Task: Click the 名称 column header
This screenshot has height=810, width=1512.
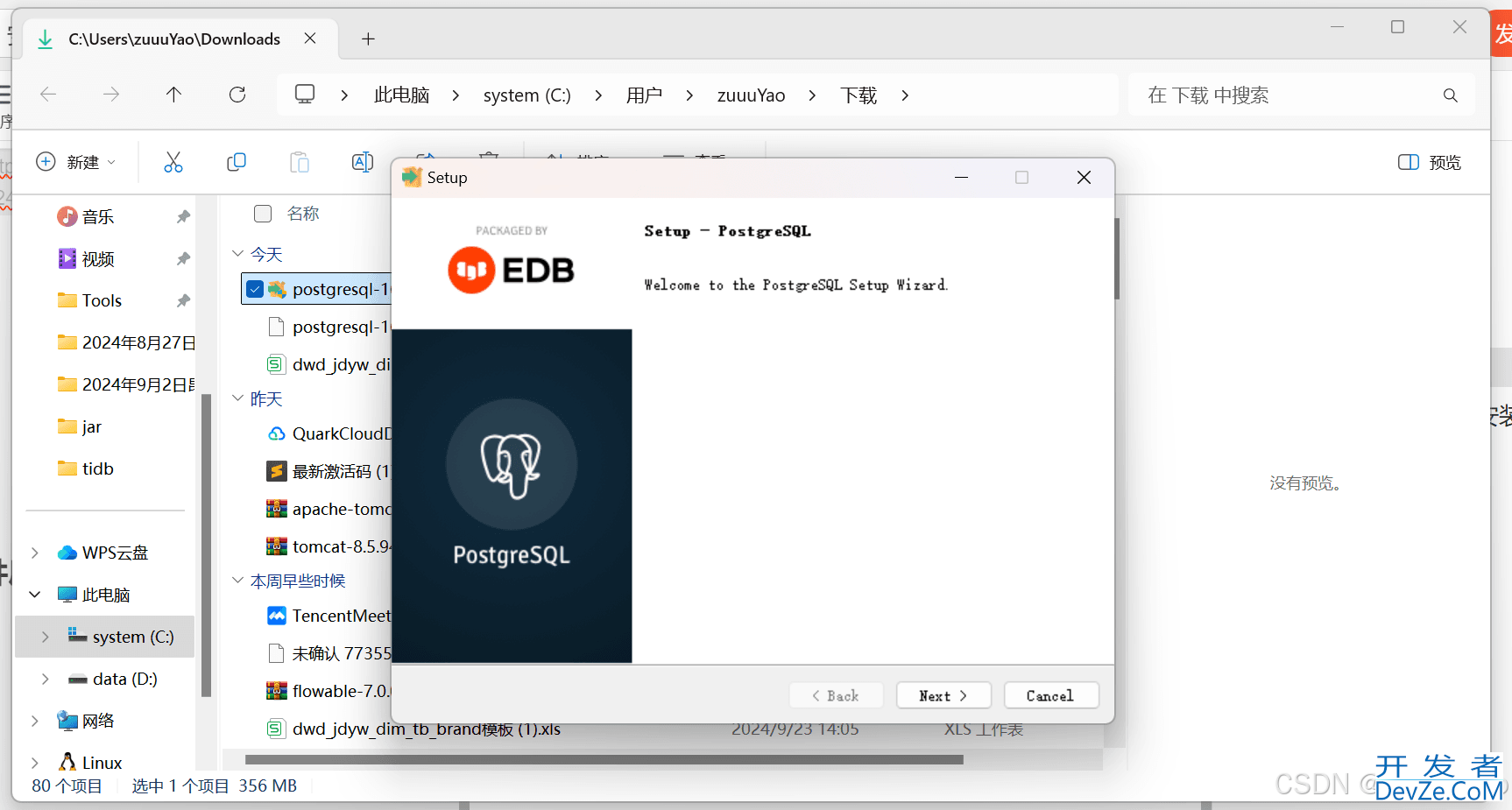Action: click(303, 213)
